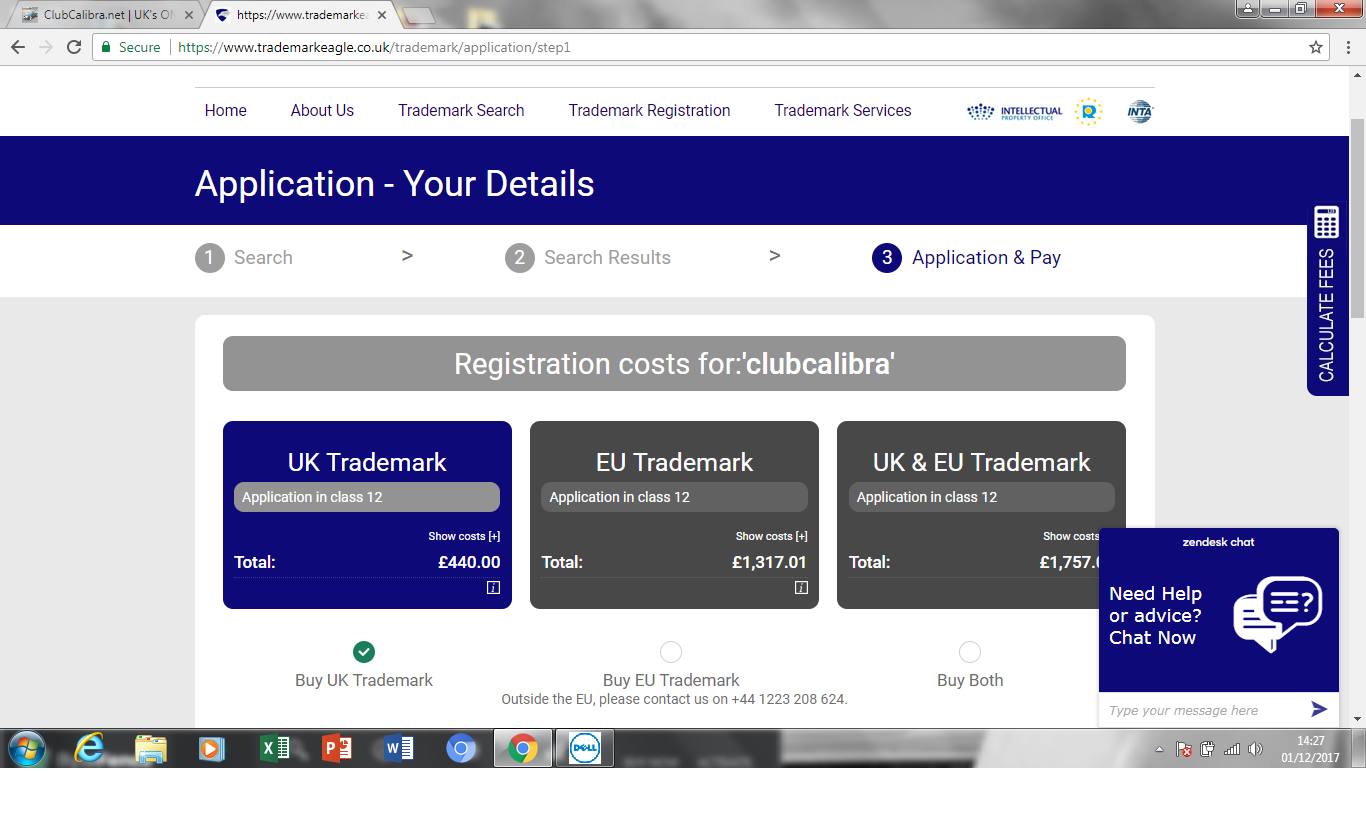The height and width of the screenshot is (828, 1366).
Task: Click the chat message input field
Action: coord(1200,710)
